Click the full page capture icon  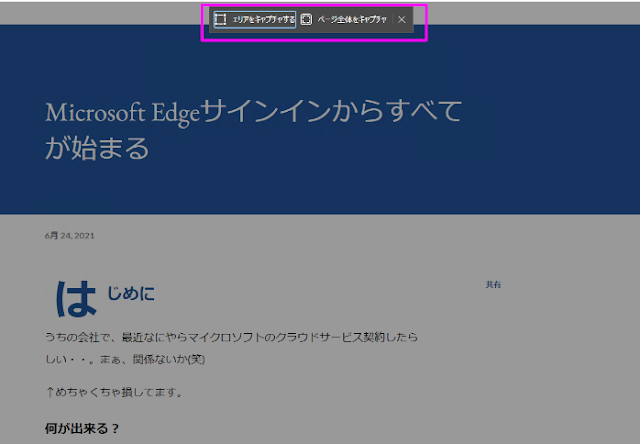(306, 19)
